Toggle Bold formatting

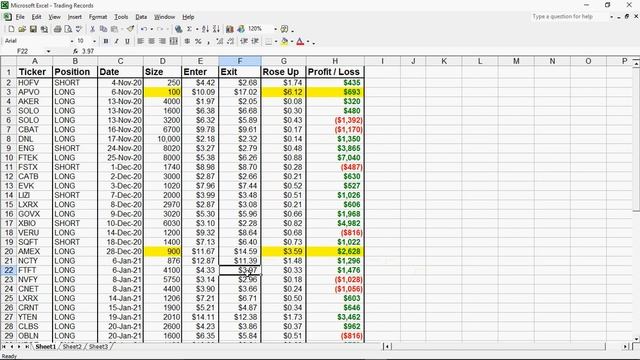tap(106, 41)
